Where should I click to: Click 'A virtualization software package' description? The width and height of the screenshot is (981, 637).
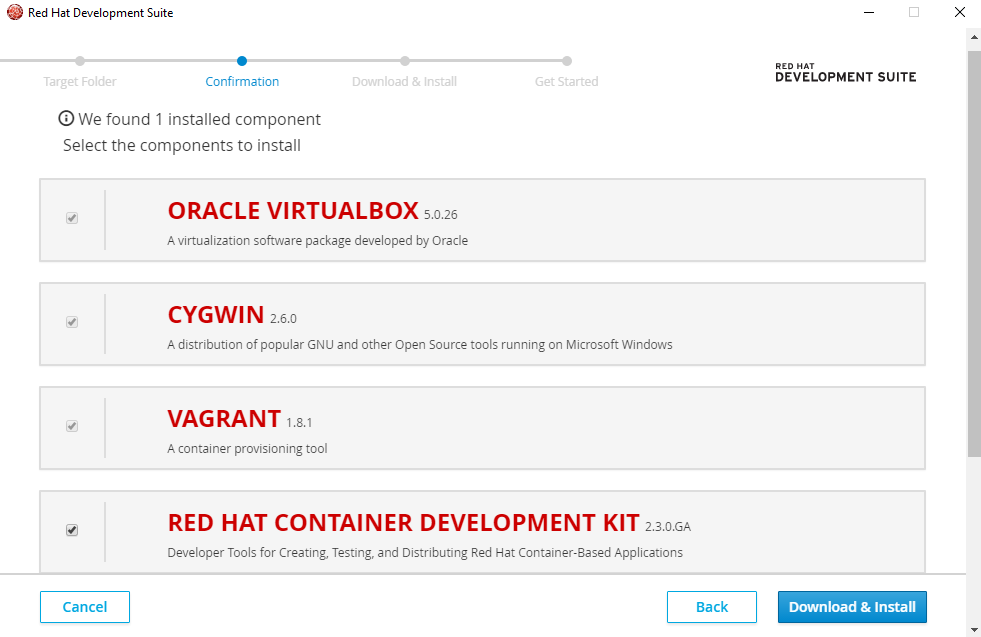317,240
